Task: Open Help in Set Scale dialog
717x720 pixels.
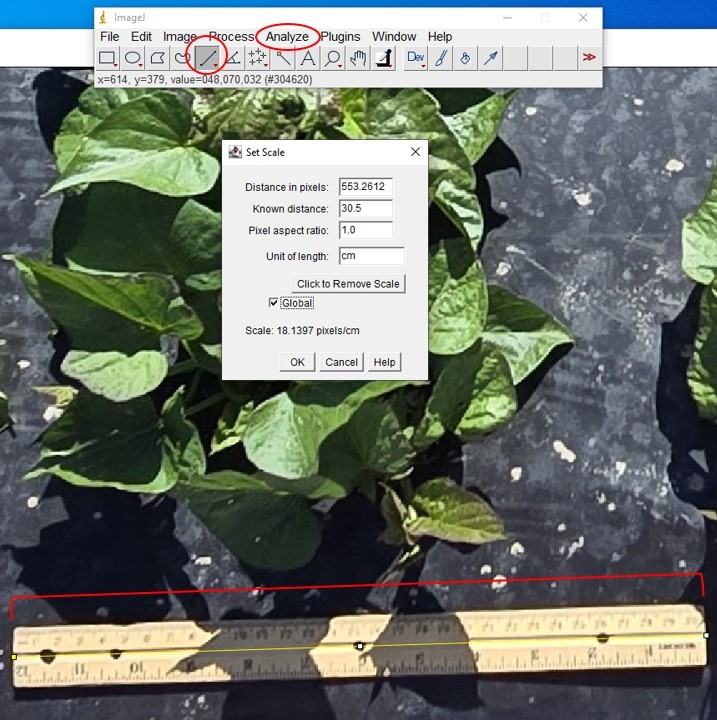Action: tap(384, 362)
